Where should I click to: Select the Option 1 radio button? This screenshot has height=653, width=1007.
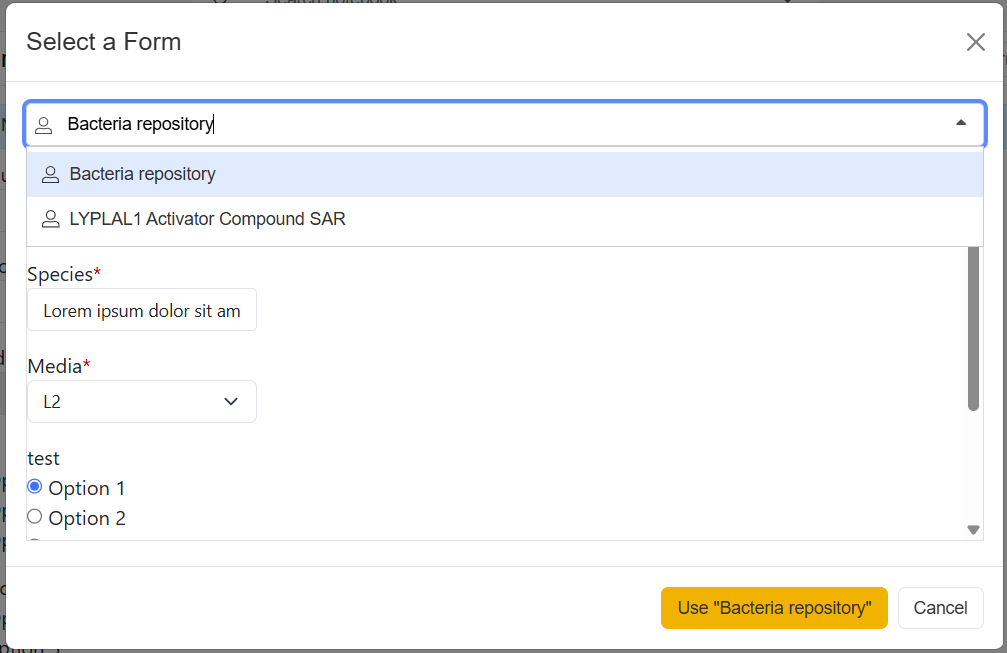click(35, 487)
